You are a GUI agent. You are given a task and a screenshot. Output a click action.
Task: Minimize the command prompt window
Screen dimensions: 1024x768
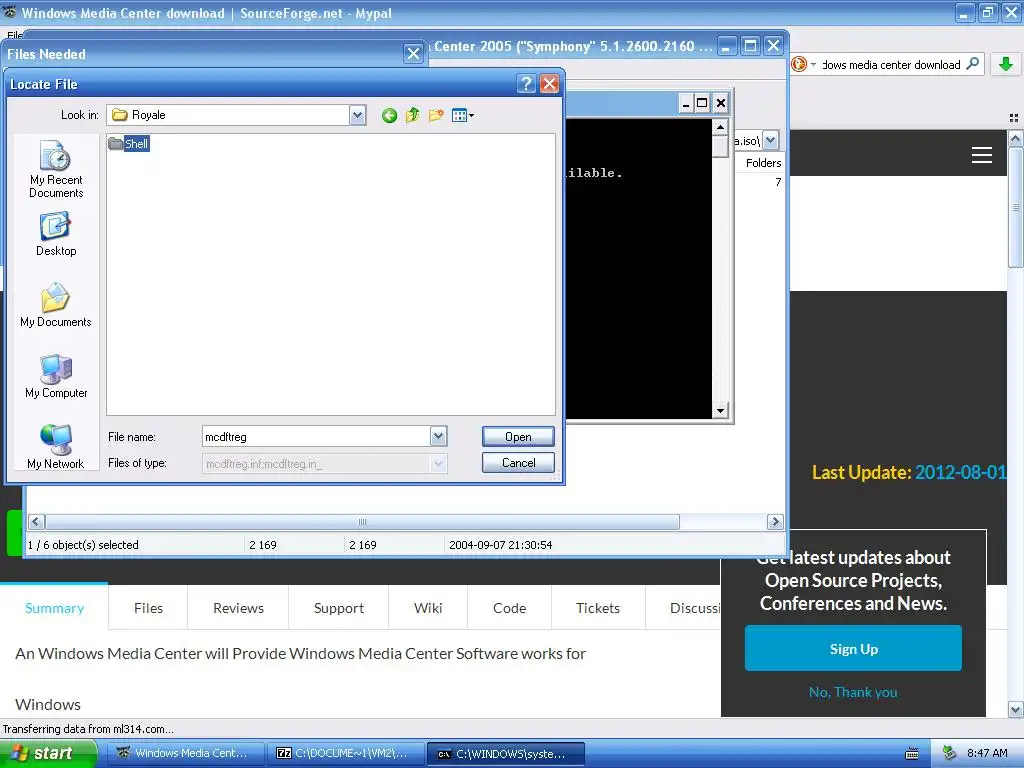click(x=686, y=103)
